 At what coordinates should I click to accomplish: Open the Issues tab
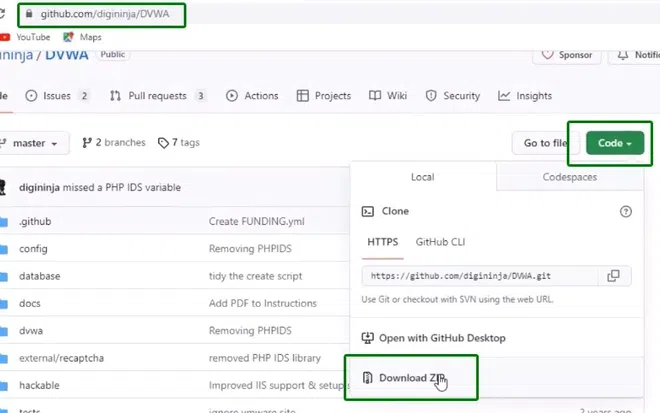(x=57, y=96)
